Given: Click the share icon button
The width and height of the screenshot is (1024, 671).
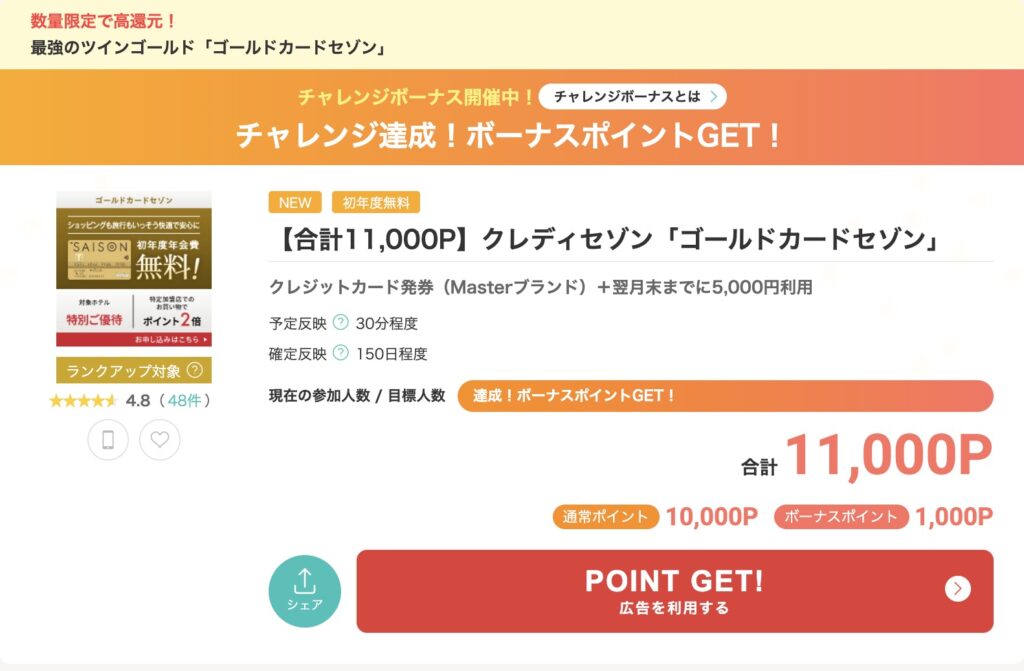Looking at the screenshot, I should [x=304, y=590].
